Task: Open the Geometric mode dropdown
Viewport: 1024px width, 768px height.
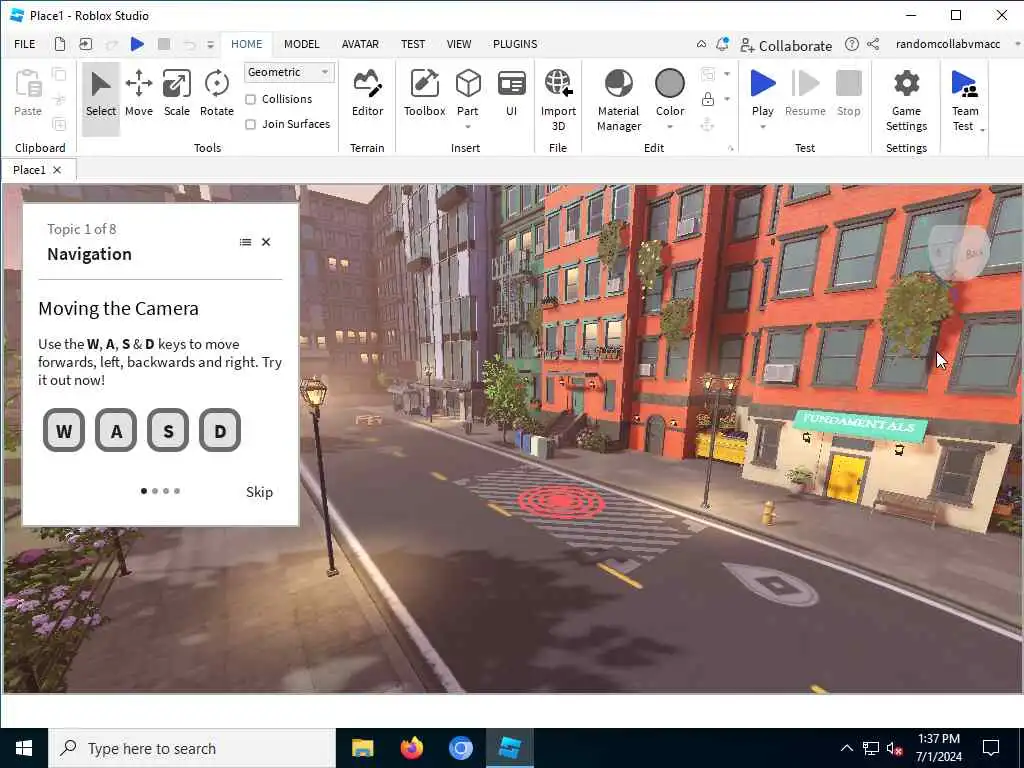Action: point(289,72)
